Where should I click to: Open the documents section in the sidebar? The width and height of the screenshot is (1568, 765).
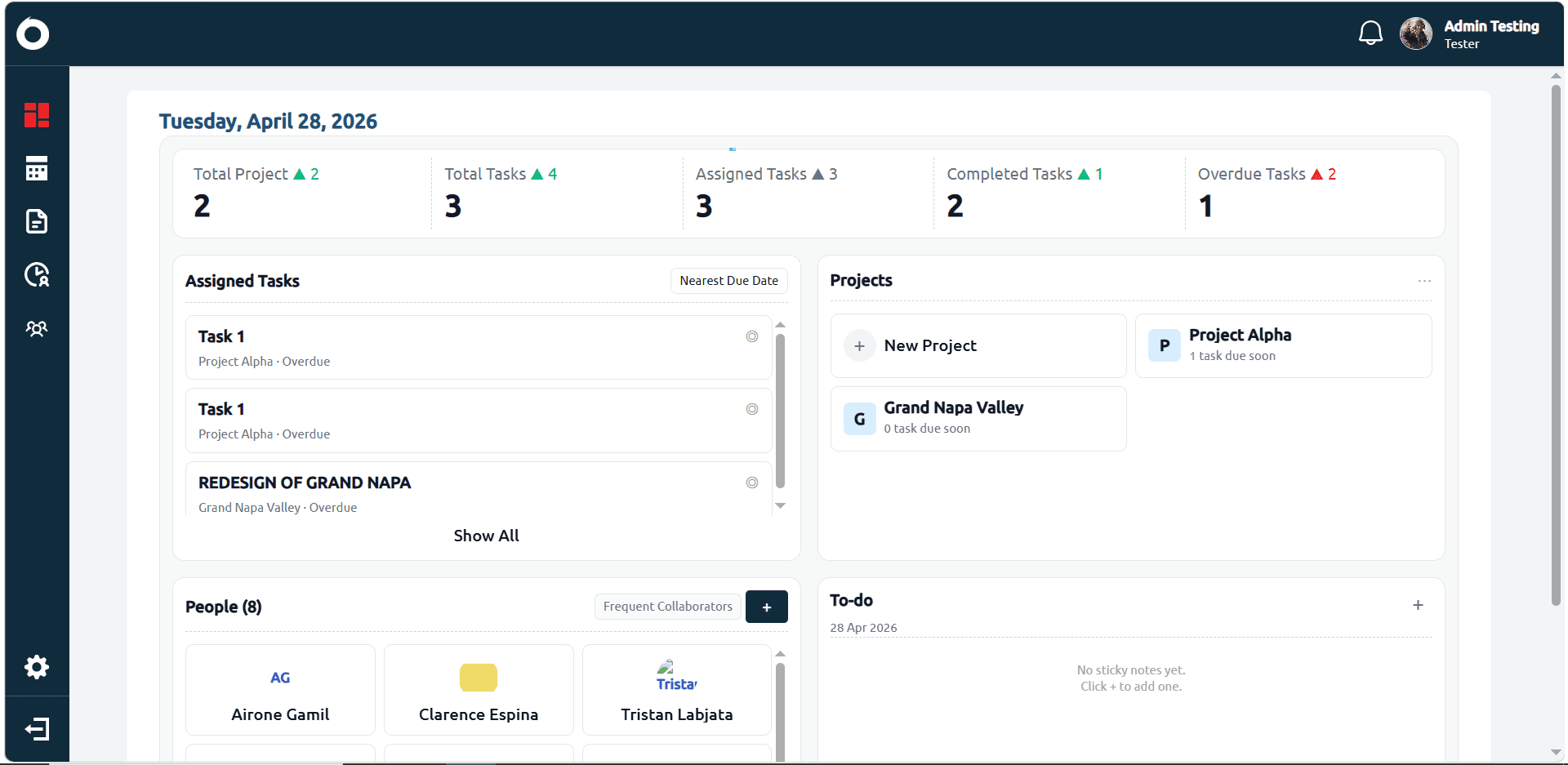(x=37, y=221)
